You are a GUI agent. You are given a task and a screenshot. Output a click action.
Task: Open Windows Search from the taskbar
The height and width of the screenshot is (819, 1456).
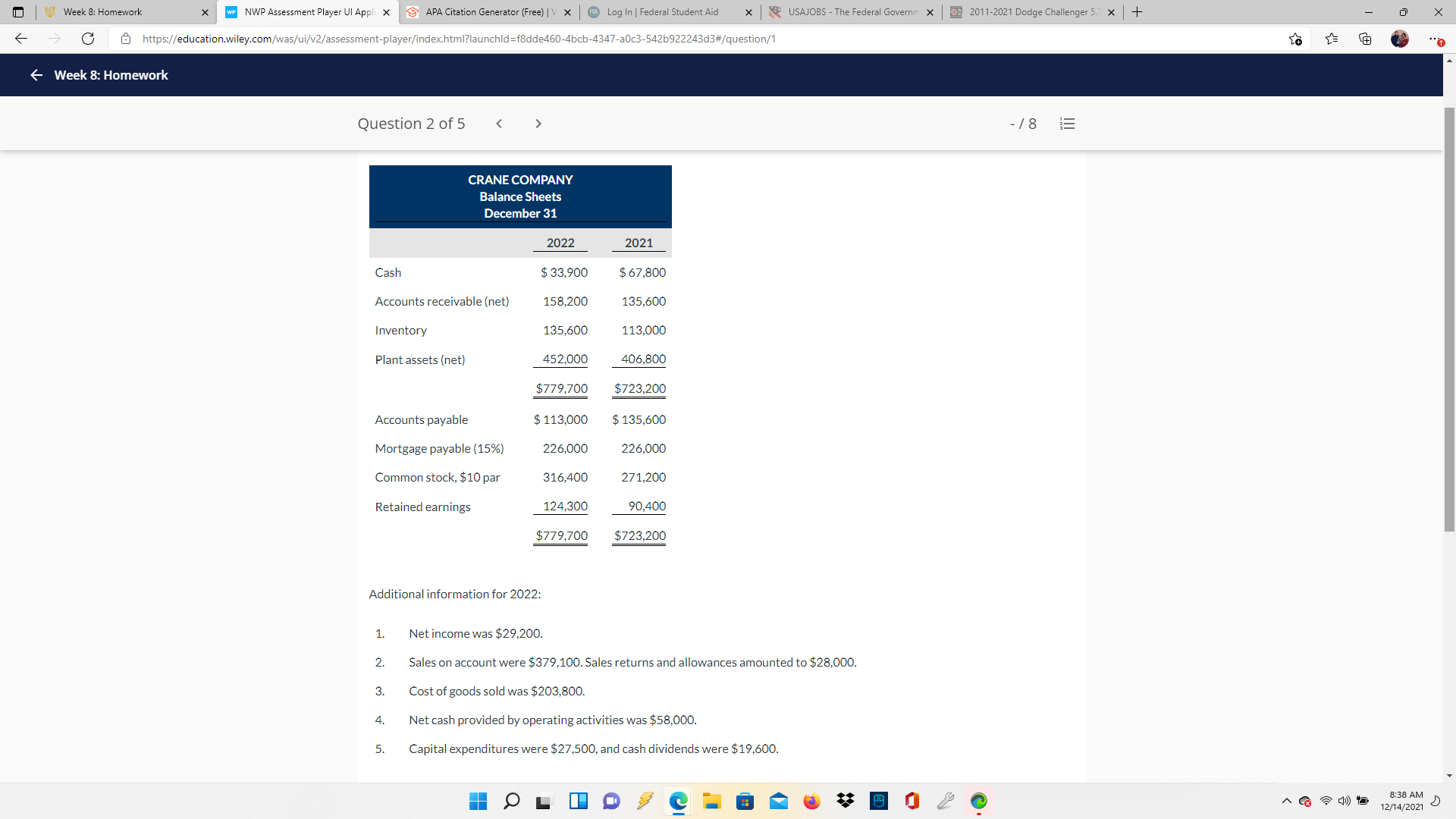(x=511, y=801)
